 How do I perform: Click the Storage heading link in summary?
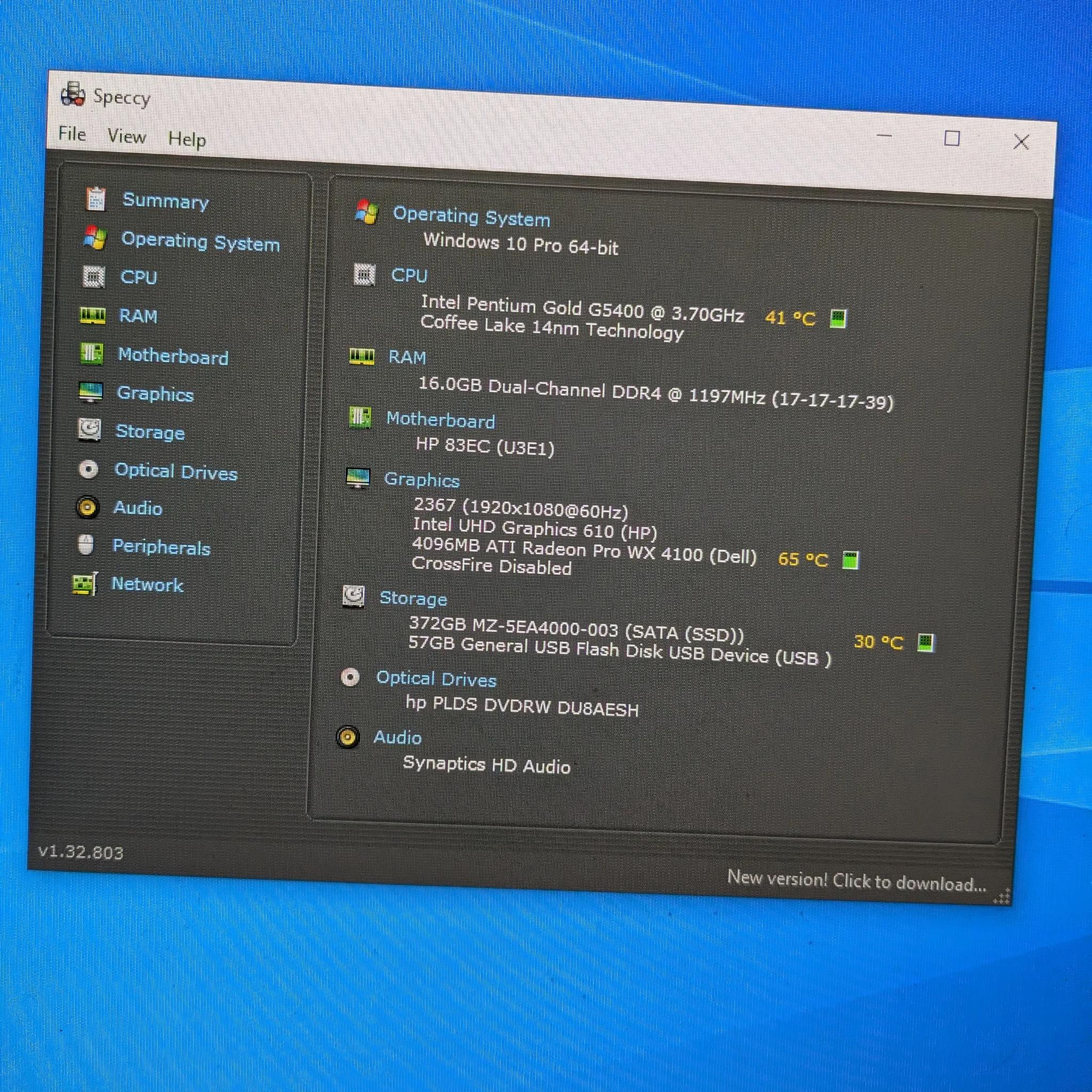(413, 598)
